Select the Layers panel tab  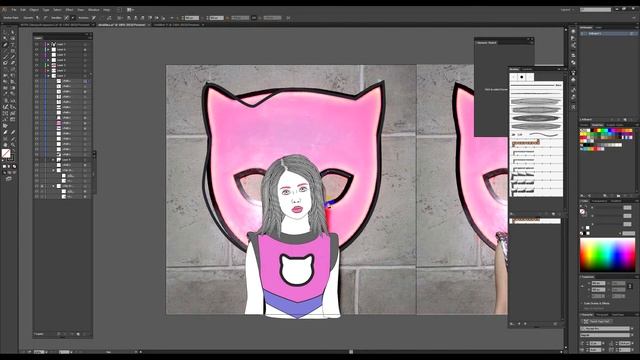[38, 38]
